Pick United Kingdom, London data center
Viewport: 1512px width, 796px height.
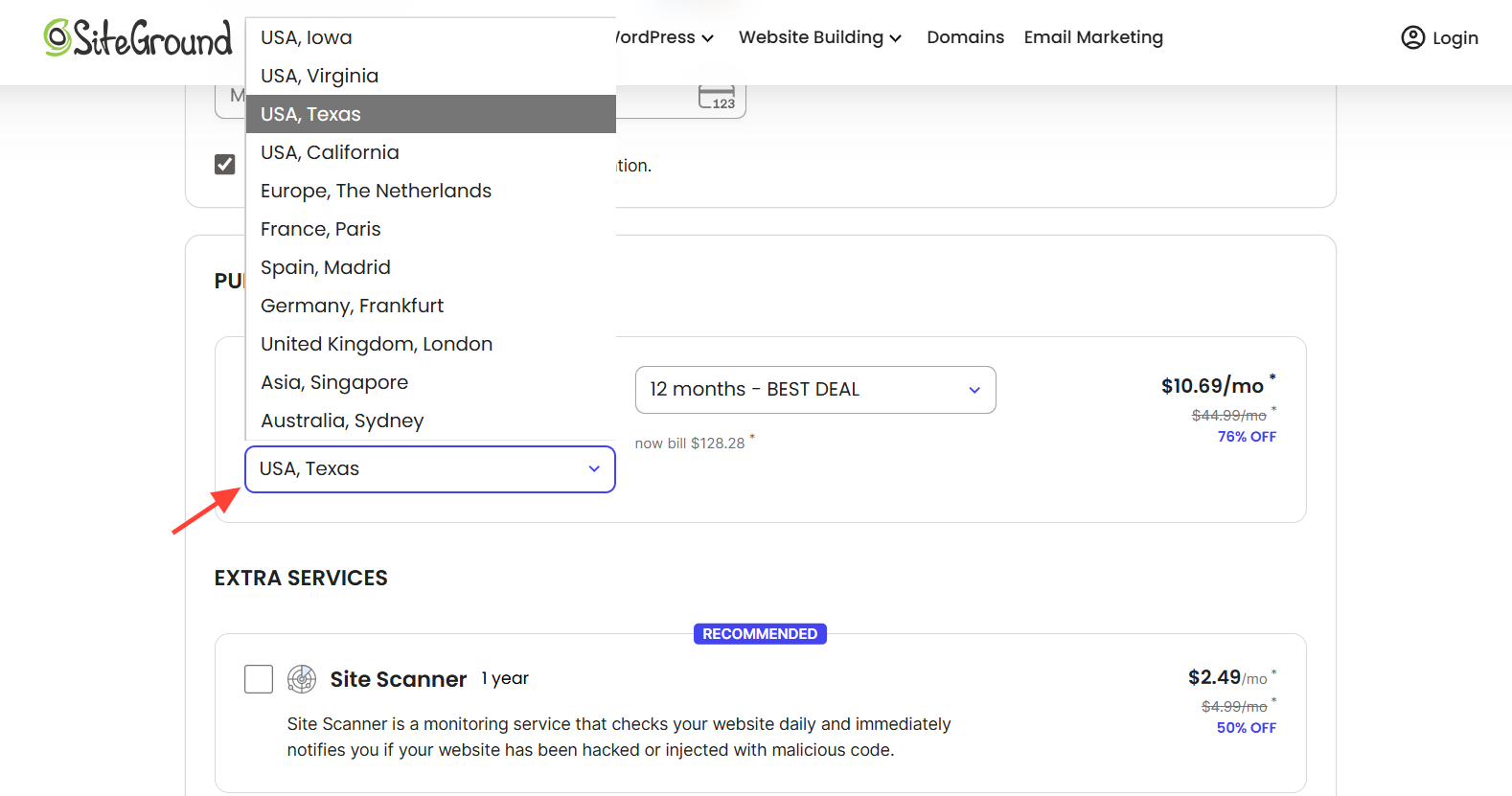(x=431, y=344)
